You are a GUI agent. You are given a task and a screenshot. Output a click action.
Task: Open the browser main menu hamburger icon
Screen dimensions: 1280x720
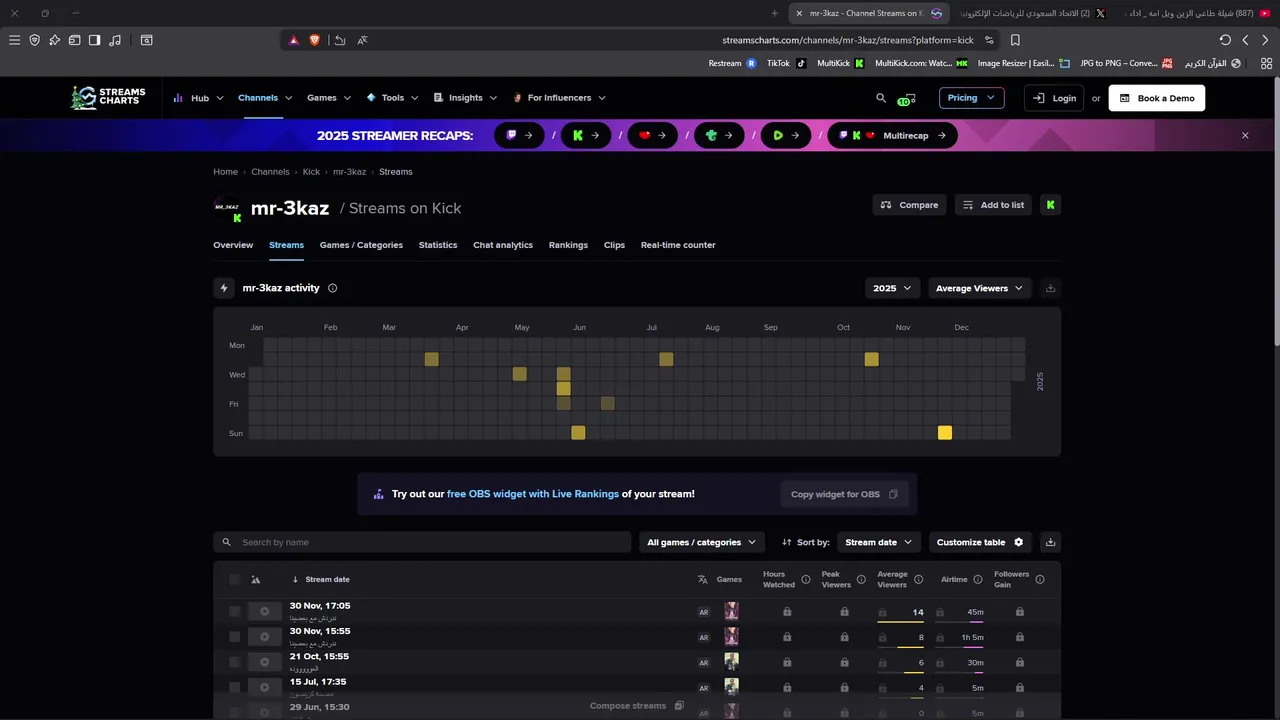tap(14, 40)
